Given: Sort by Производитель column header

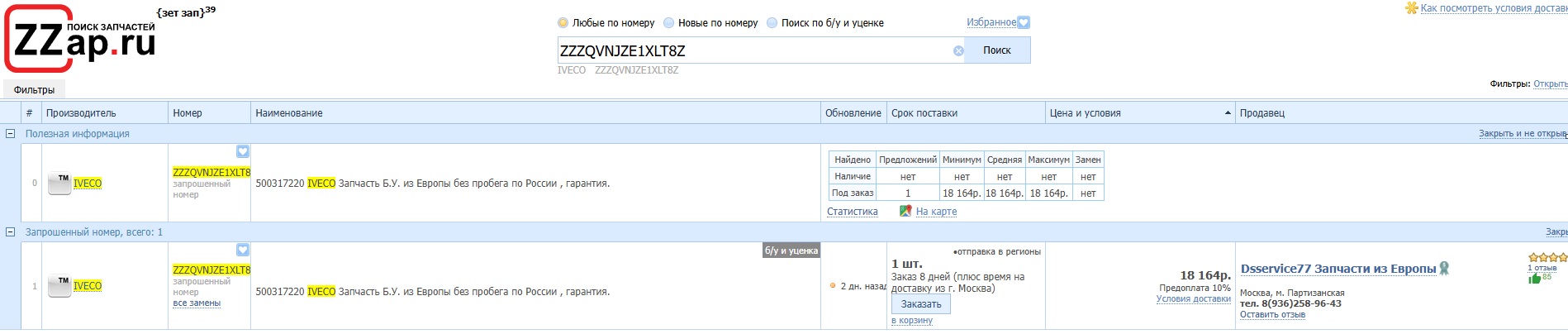Looking at the screenshot, I should coord(81,113).
